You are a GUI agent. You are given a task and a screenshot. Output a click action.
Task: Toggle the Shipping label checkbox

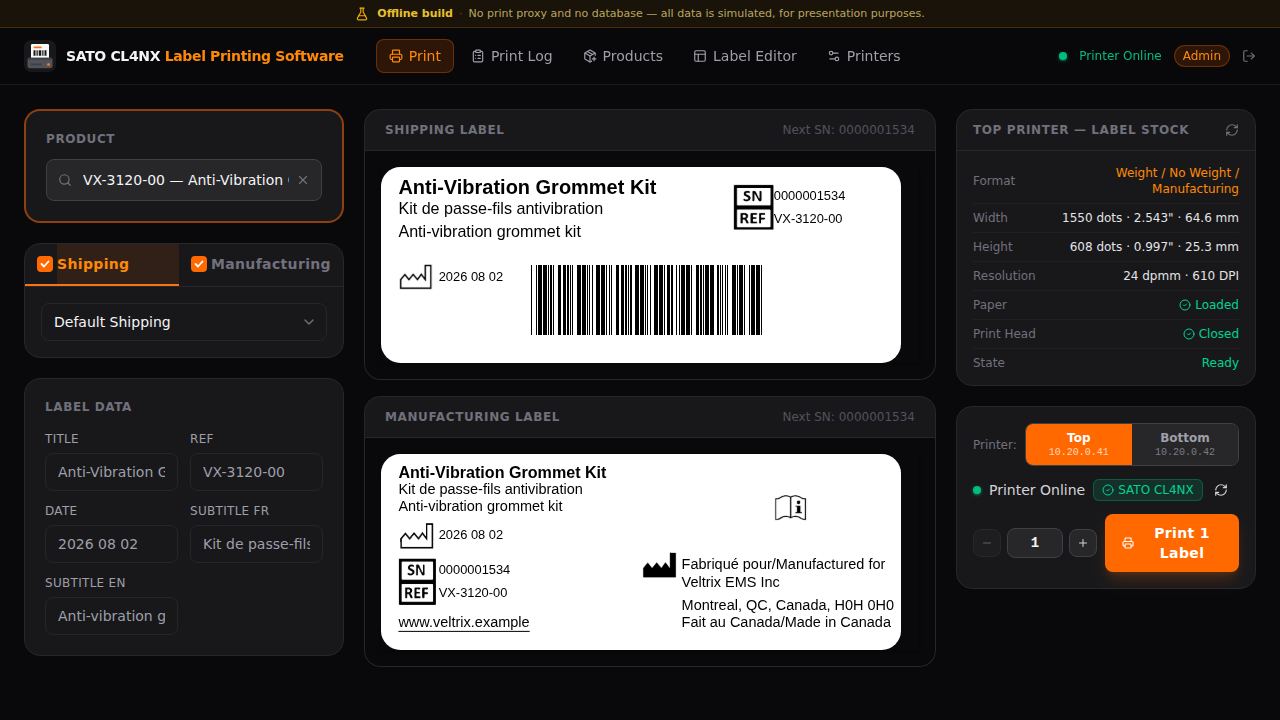45,264
